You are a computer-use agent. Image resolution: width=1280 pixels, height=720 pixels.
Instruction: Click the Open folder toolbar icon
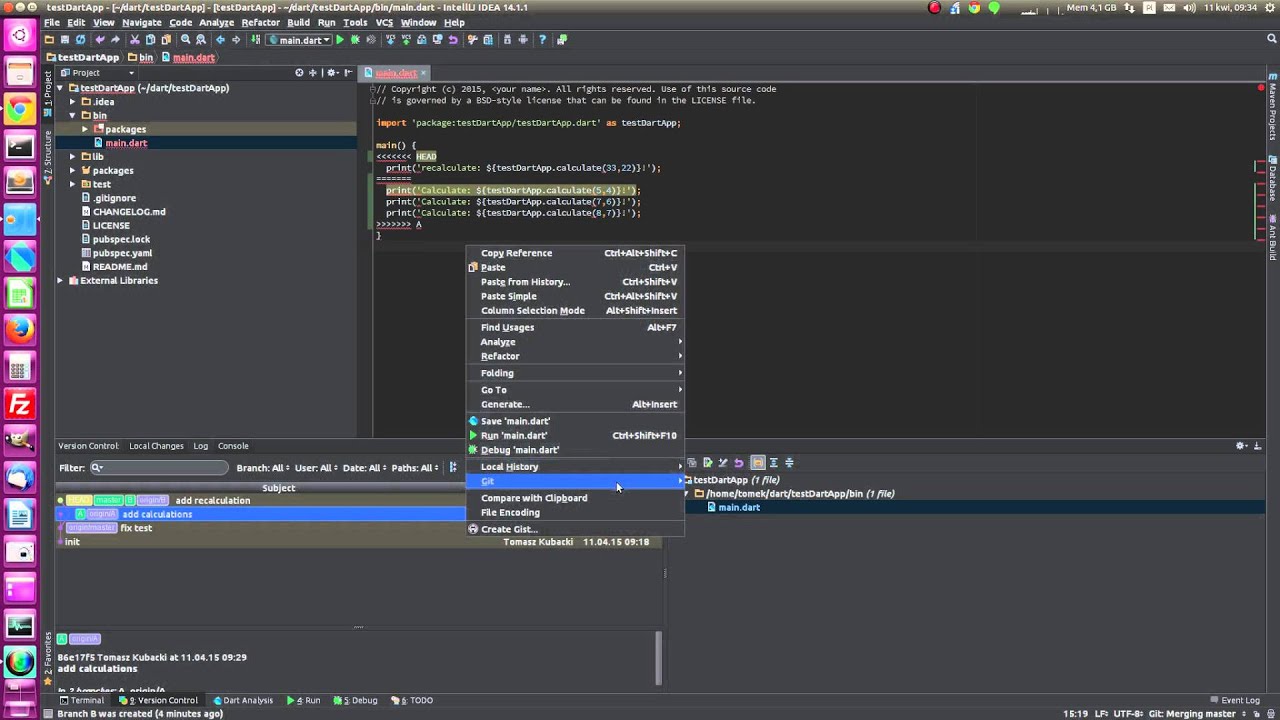tap(49, 40)
